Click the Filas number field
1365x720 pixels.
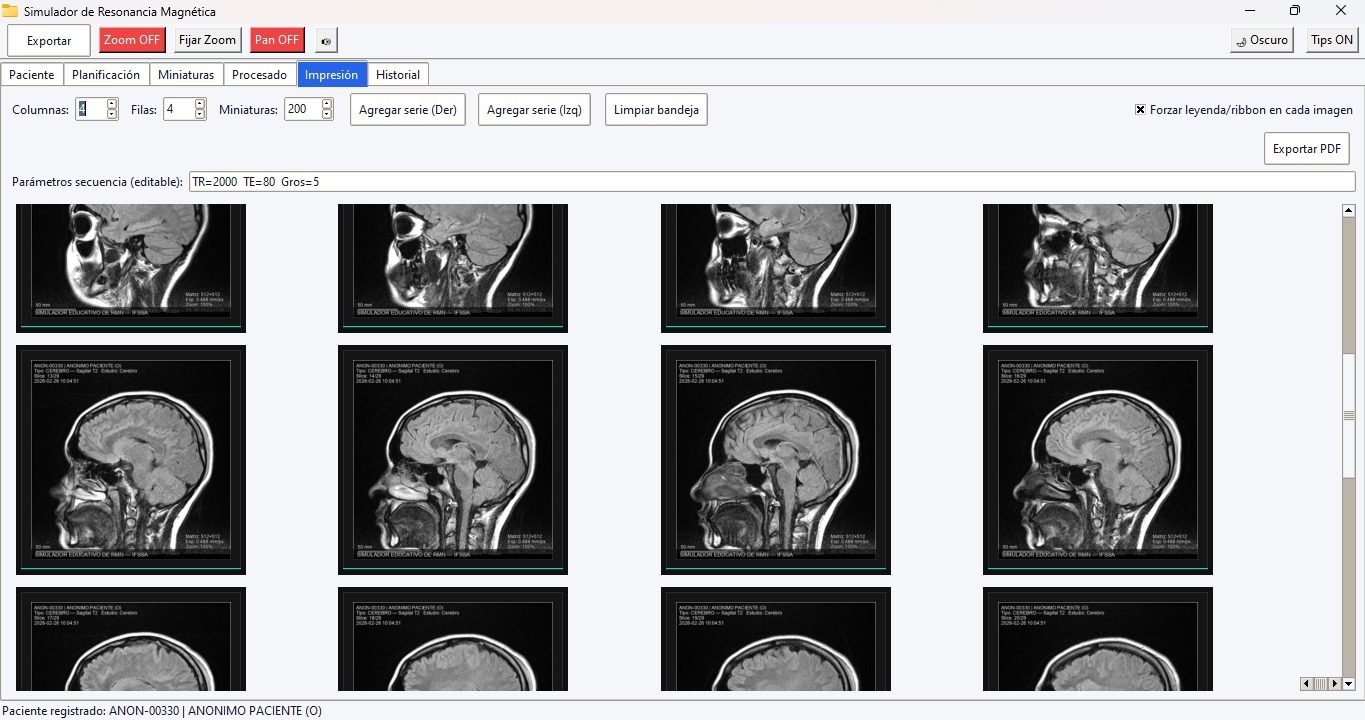pos(179,109)
